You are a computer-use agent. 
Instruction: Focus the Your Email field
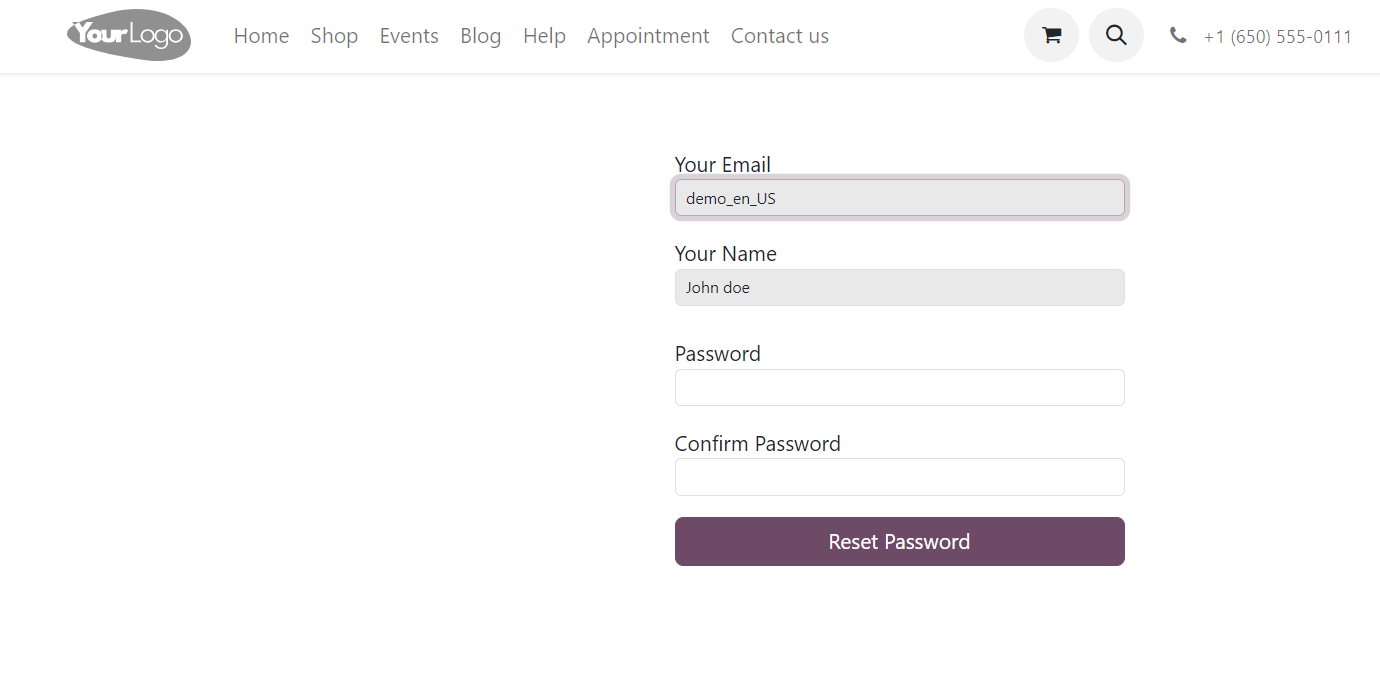pyautogui.click(x=900, y=198)
